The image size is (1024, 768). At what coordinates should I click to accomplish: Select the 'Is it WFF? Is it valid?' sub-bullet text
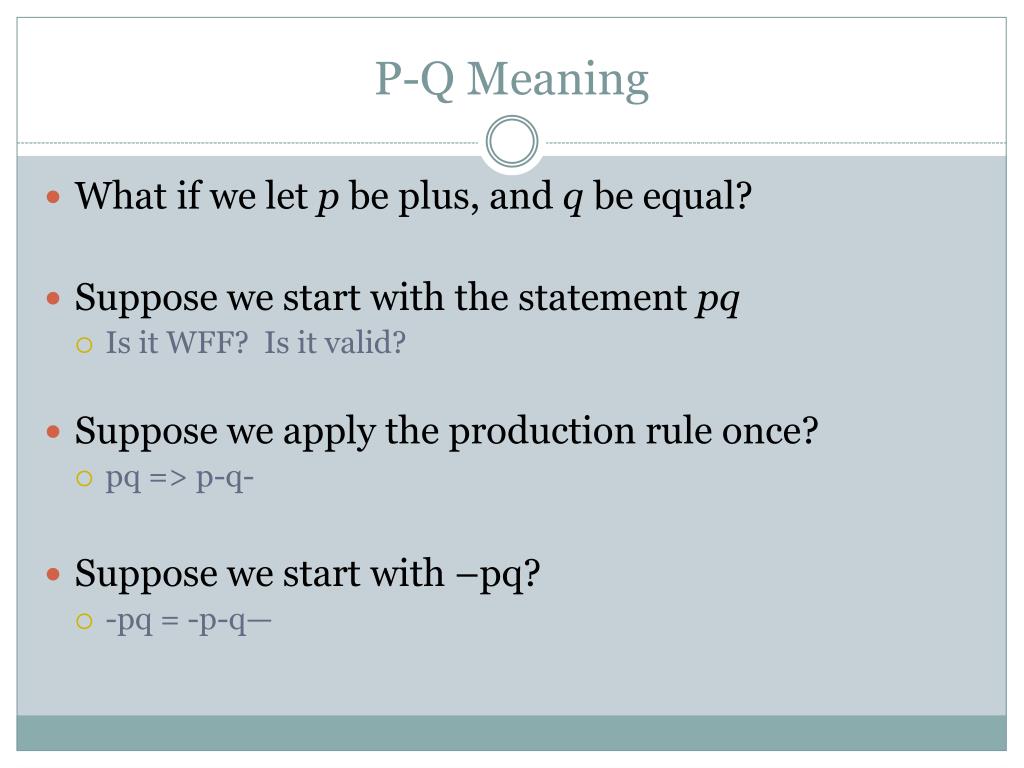(256, 343)
